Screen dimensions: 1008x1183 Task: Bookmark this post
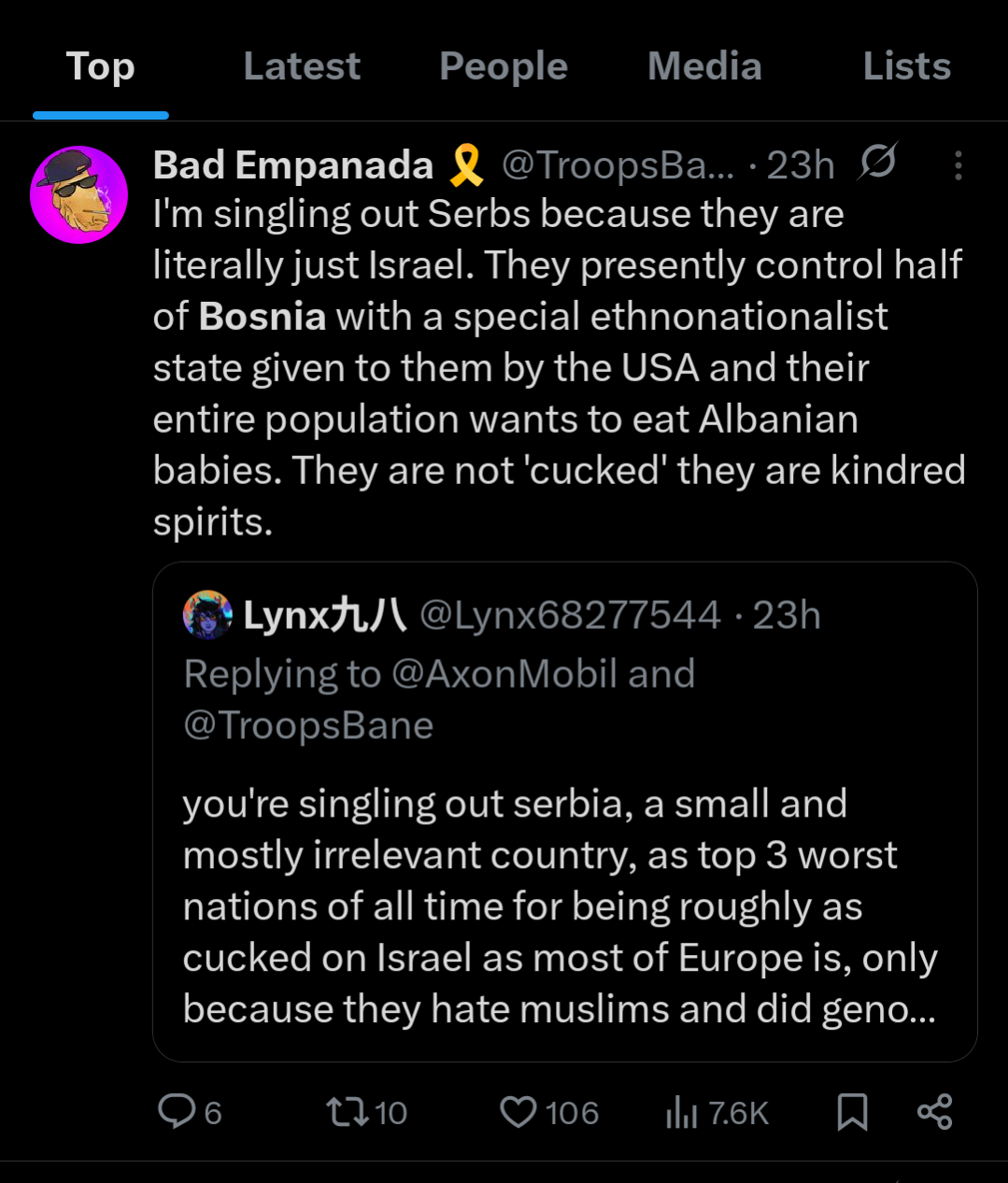pos(852,1112)
